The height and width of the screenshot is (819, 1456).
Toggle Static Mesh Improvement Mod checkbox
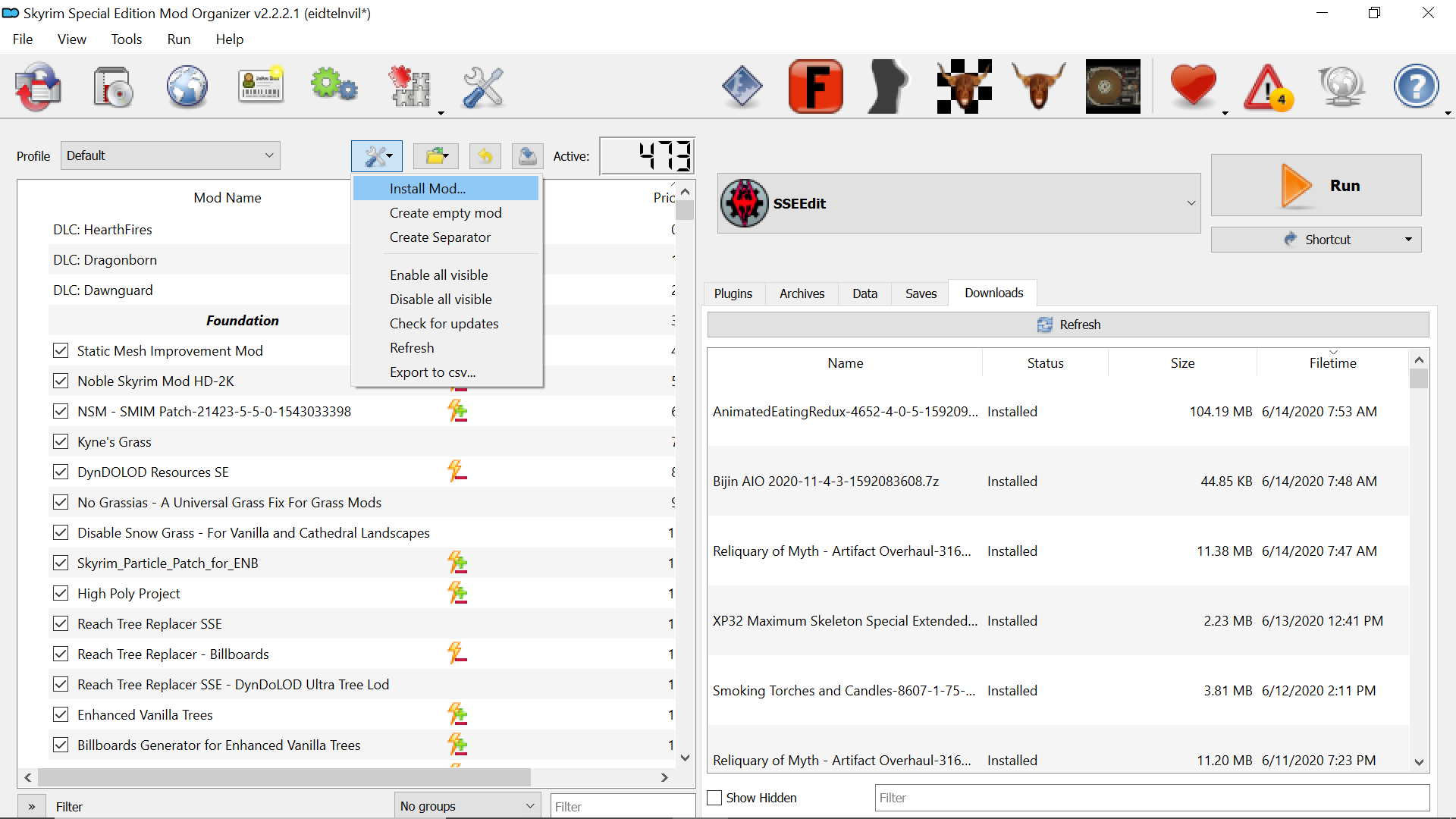pos(61,350)
